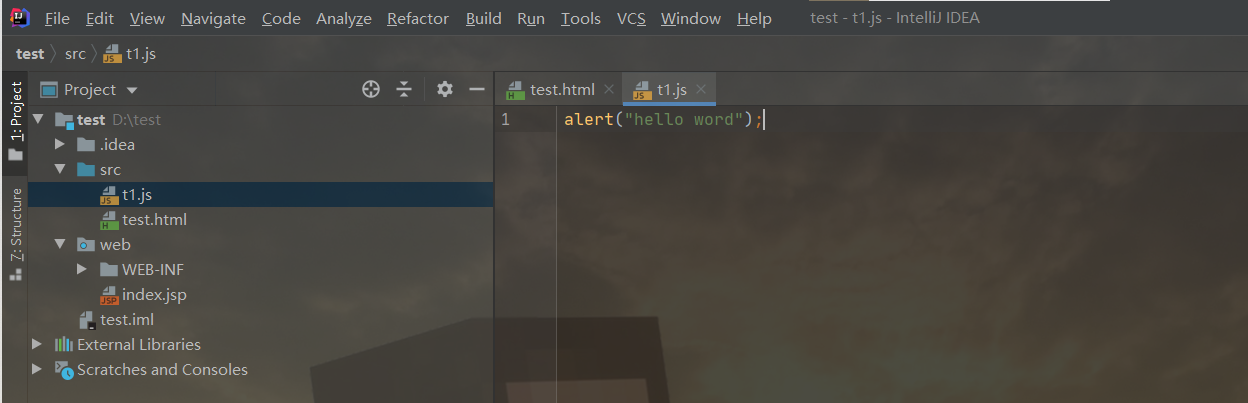1248x403 pixels.
Task: Click the Locate/Select Opened File target icon
Action: (x=371, y=89)
